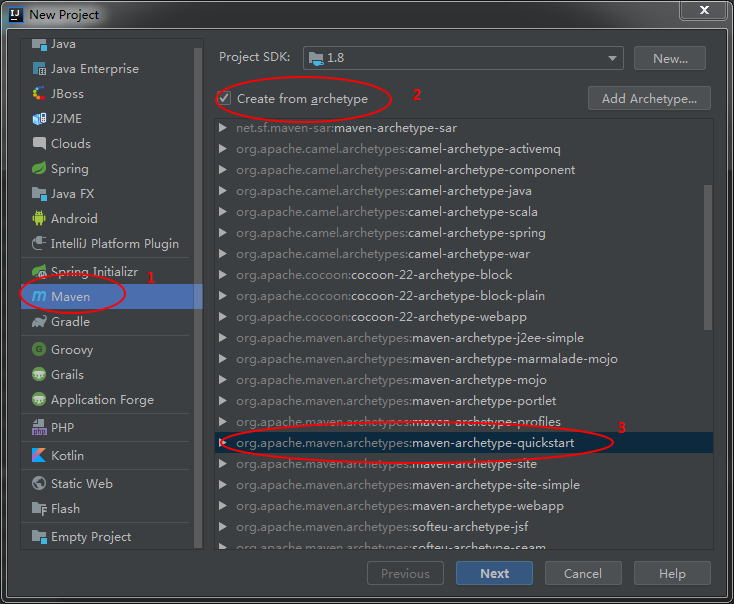Viewport: 734px width, 604px height.
Task: Click the Static Web globe icon
Action: coord(39,483)
